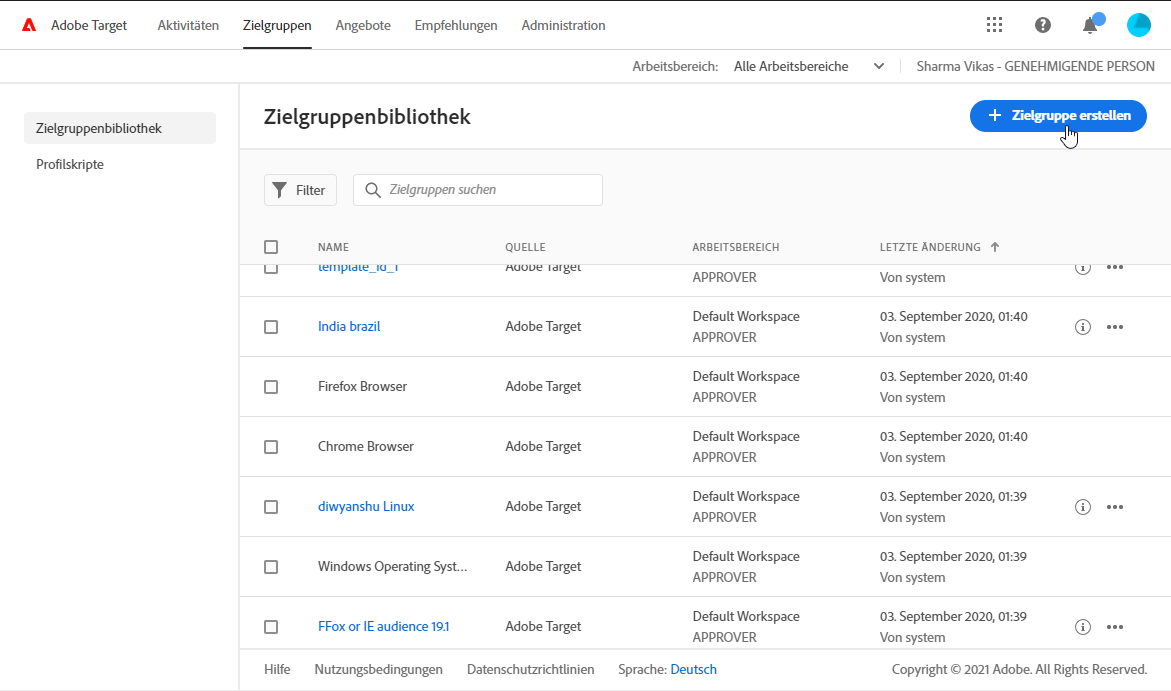Image resolution: width=1171 pixels, height=691 pixels.
Task: Tick the Chrome Browser row checkbox
Action: pyautogui.click(x=271, y=447)
